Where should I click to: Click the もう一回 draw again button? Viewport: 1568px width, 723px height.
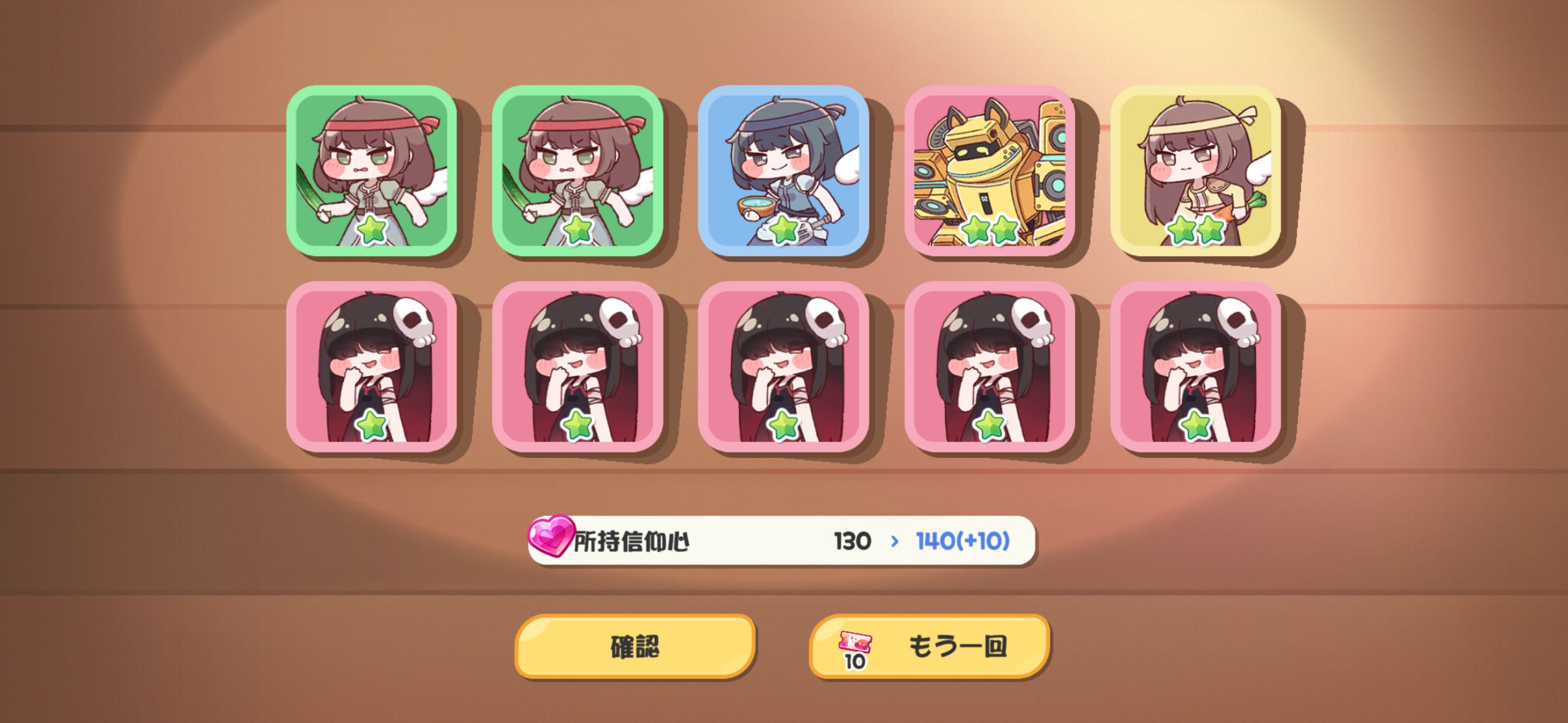(x=929, y=646)
